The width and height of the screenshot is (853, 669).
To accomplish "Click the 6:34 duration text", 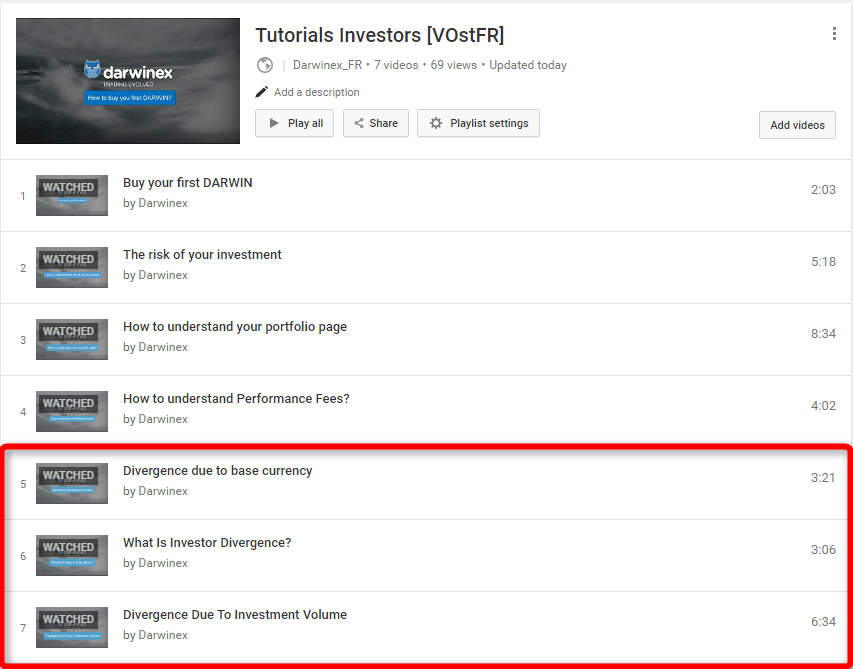I will (x=823, y=622).
